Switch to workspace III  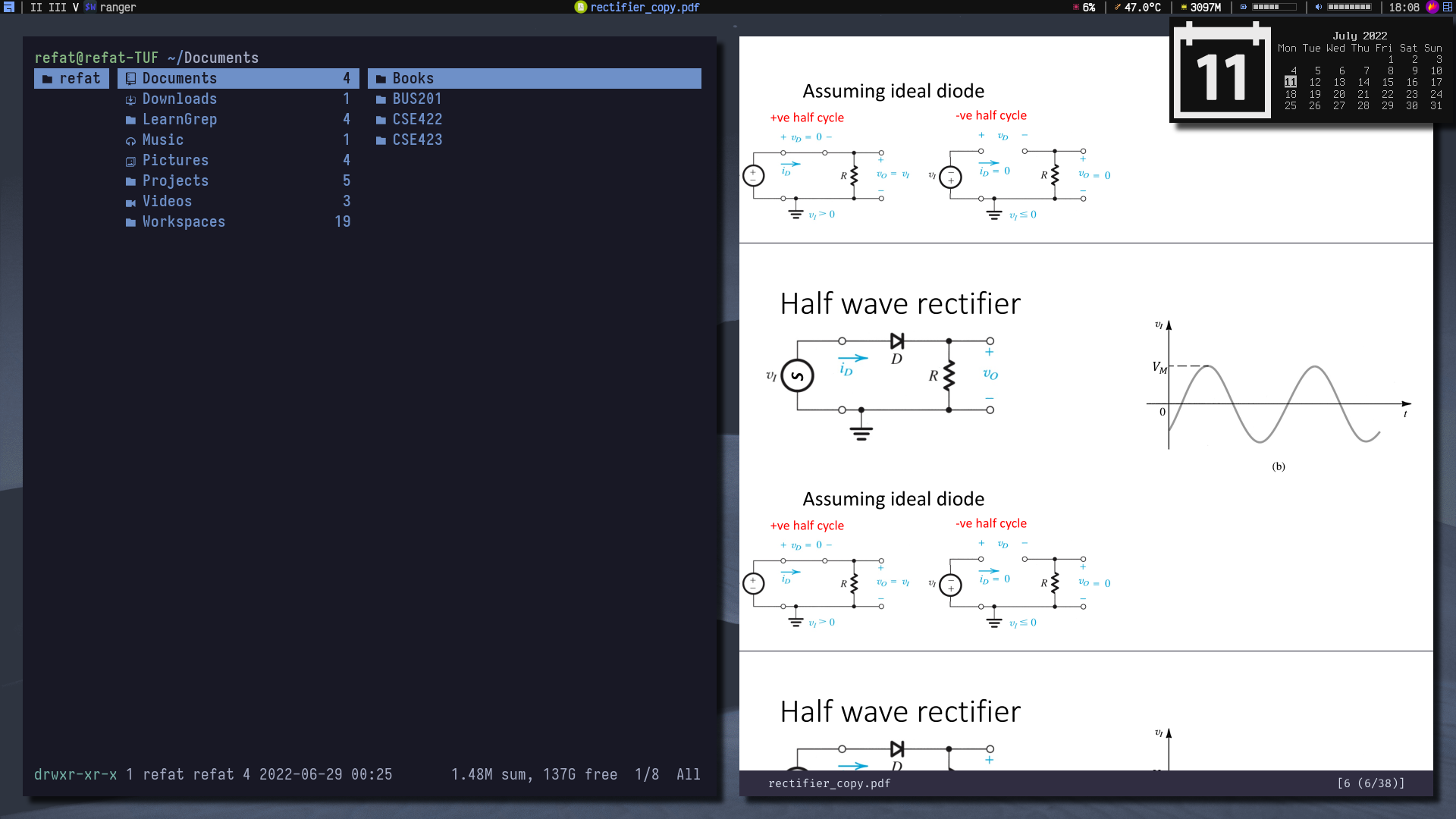57,7
